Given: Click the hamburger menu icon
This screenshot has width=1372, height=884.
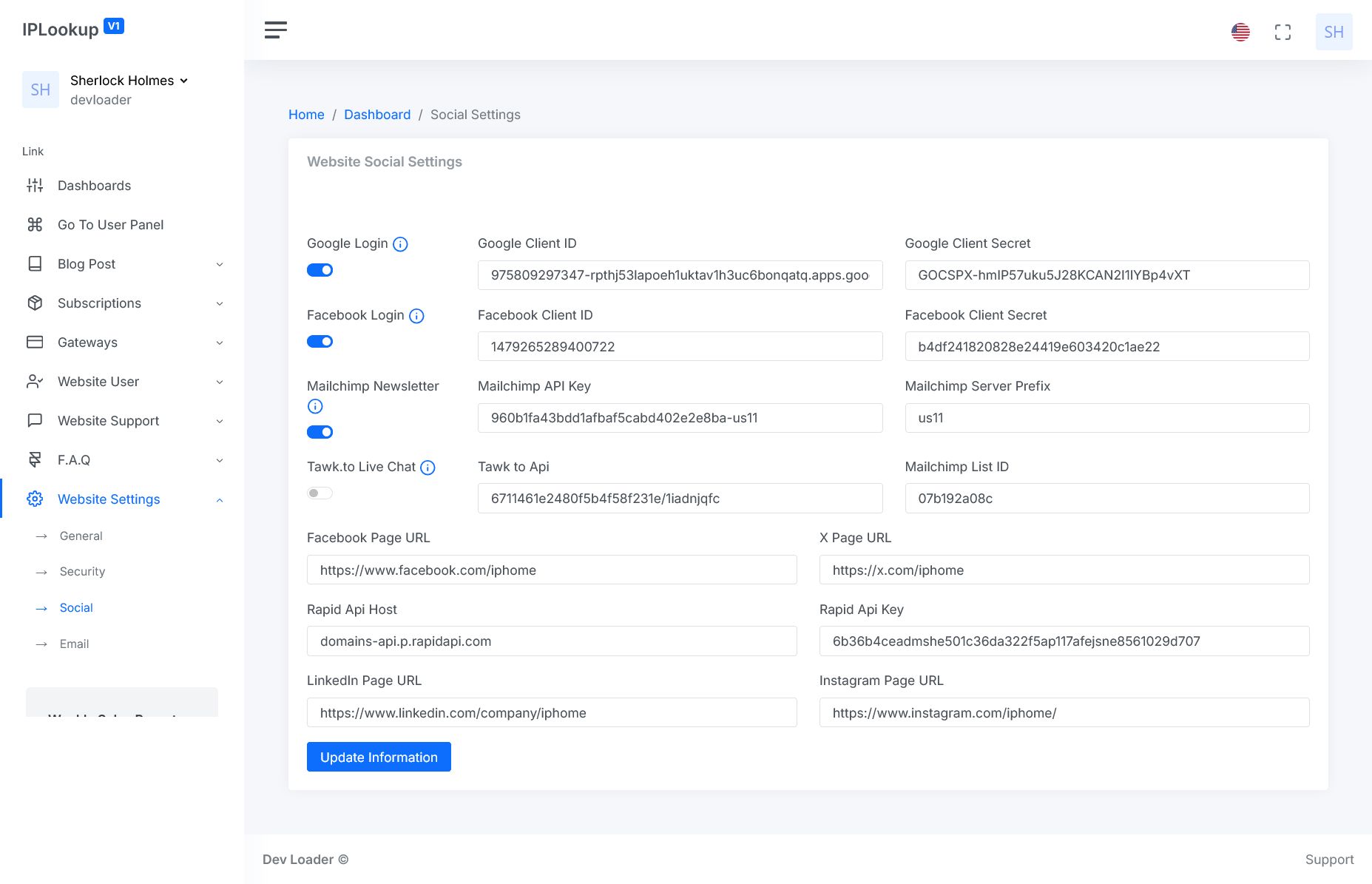Looking at the screenshot, I should 275,30.
